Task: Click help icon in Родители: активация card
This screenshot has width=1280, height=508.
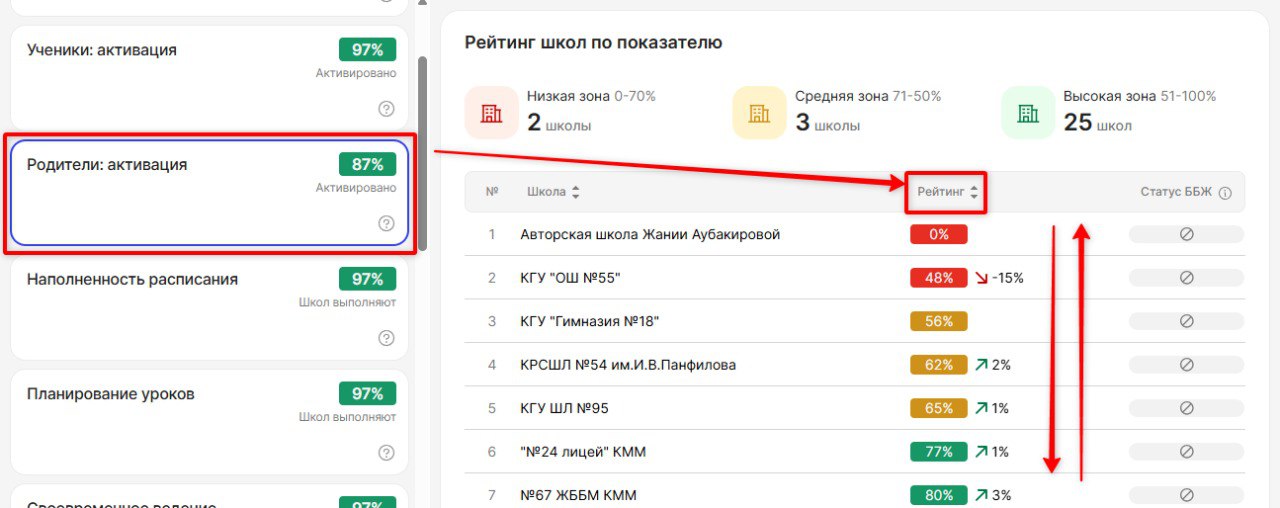Action: [386, 223]
